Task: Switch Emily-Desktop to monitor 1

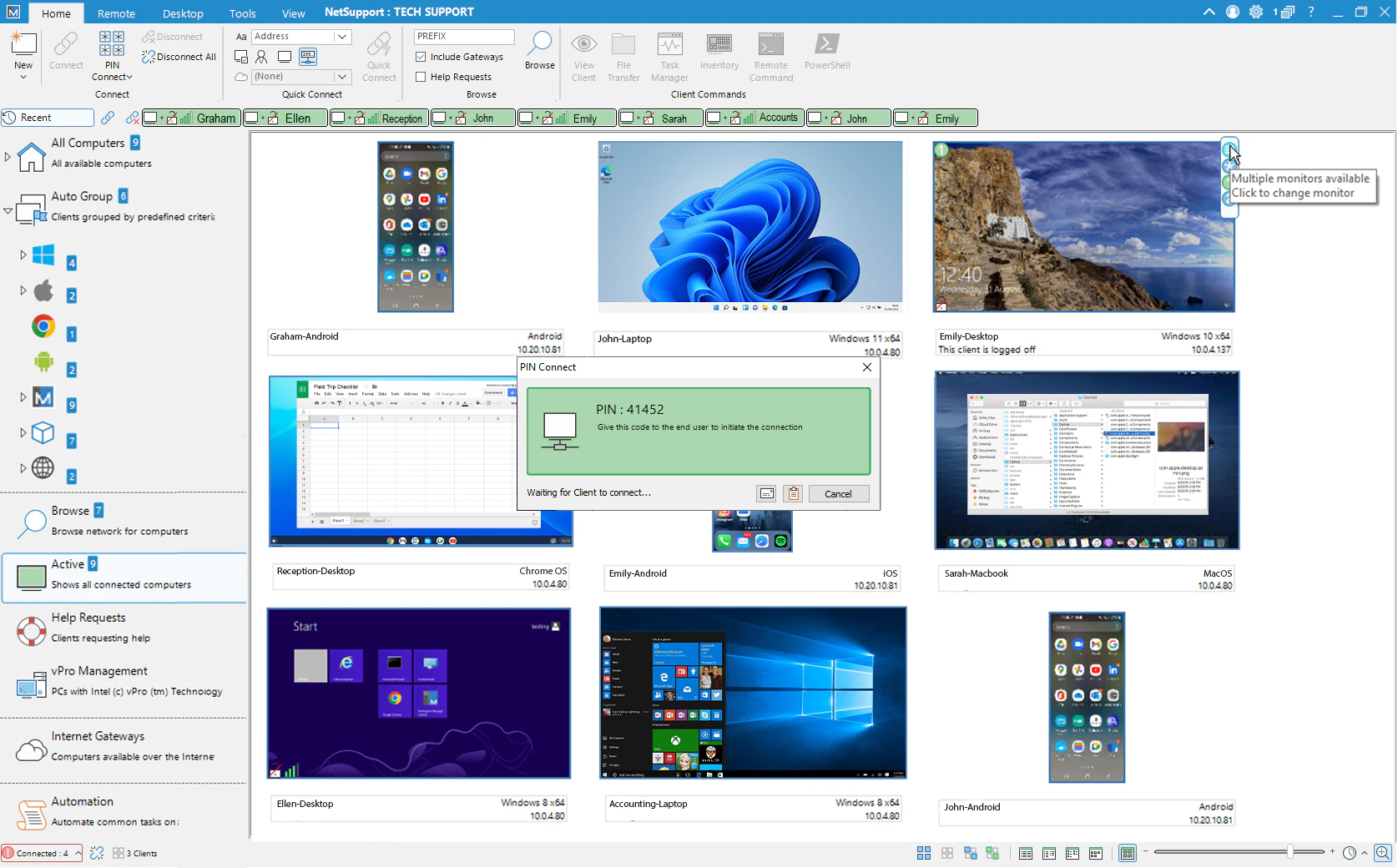Action: click(x=1229, y=150)
